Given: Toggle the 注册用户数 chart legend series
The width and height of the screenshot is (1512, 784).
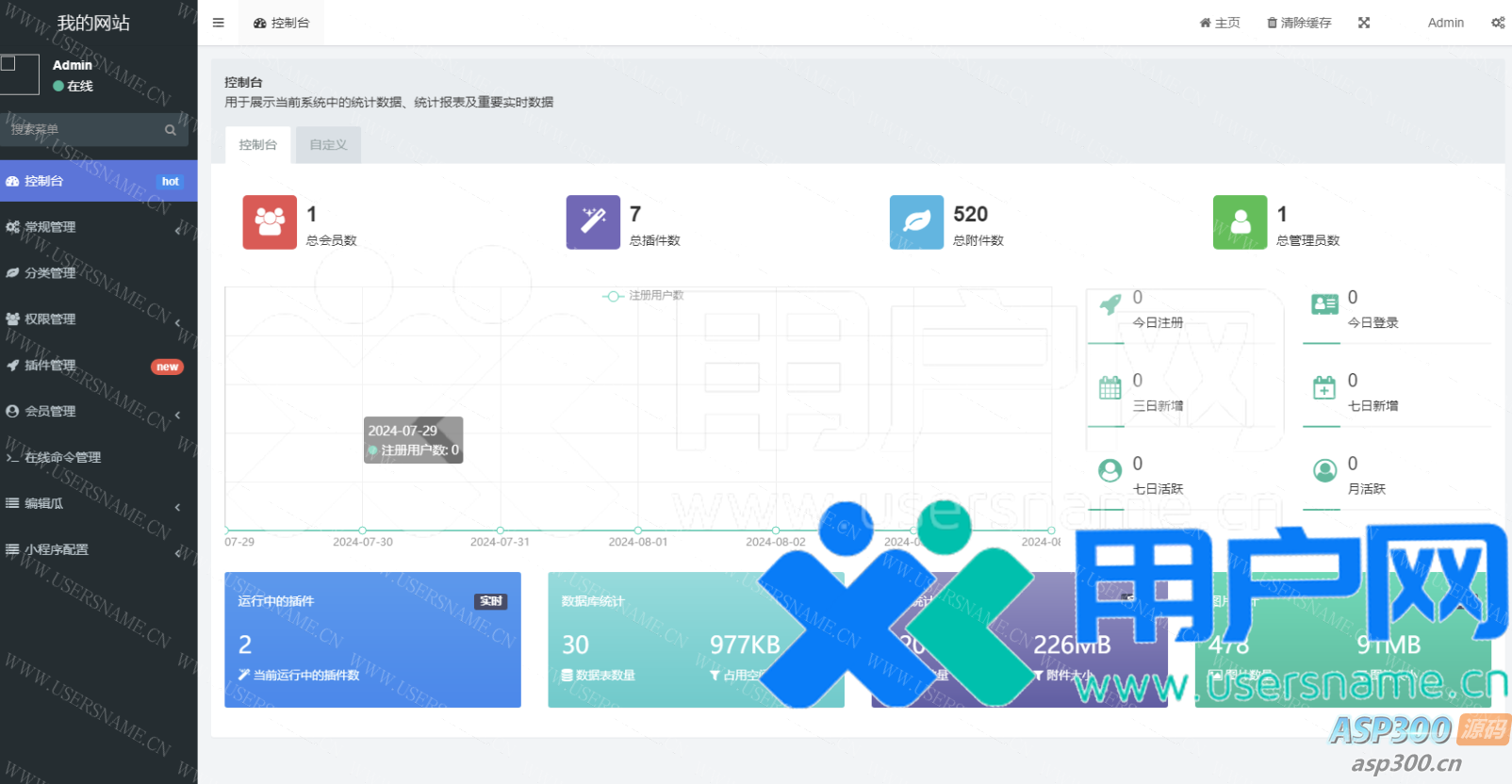Looking at the screenshot, I should pyautogui.click(x=644, y=296).
